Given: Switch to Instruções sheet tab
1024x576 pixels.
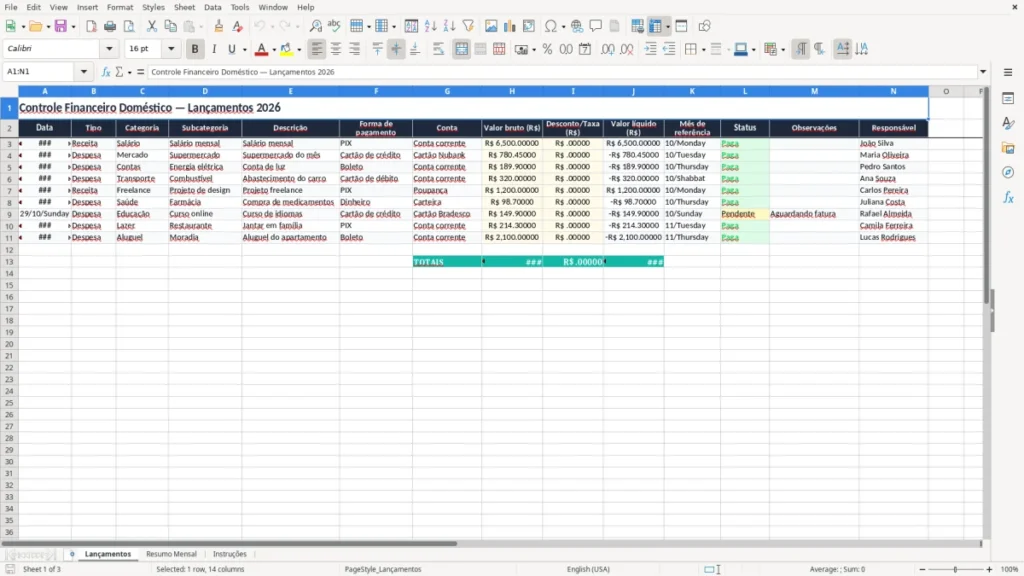Looking at the screenshot, I should tap(229, 554).
